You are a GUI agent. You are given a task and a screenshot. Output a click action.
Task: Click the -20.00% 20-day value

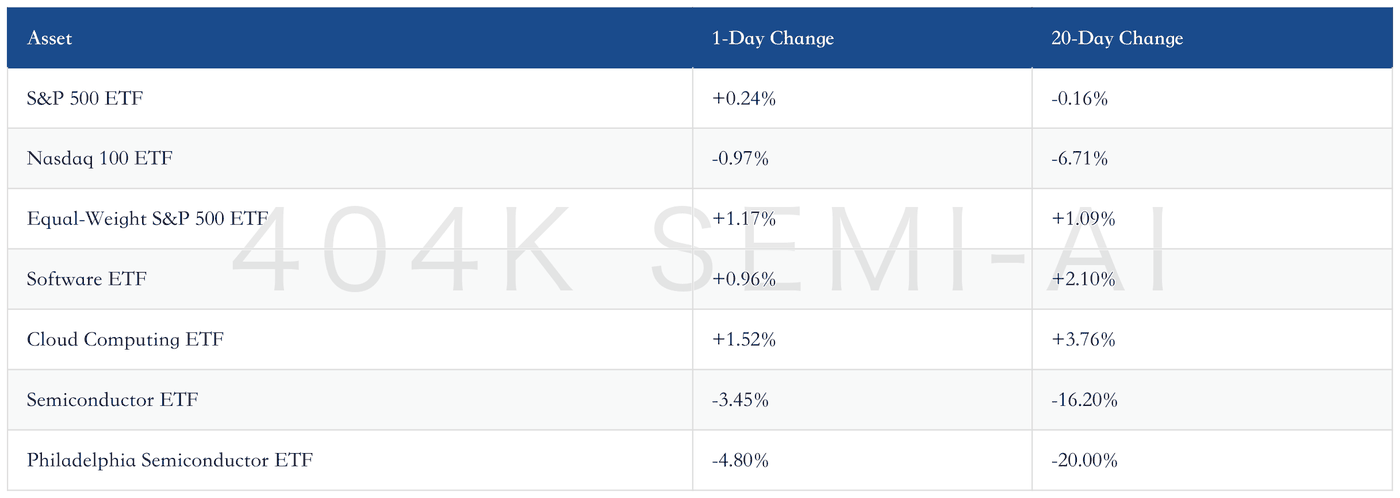1085,460
